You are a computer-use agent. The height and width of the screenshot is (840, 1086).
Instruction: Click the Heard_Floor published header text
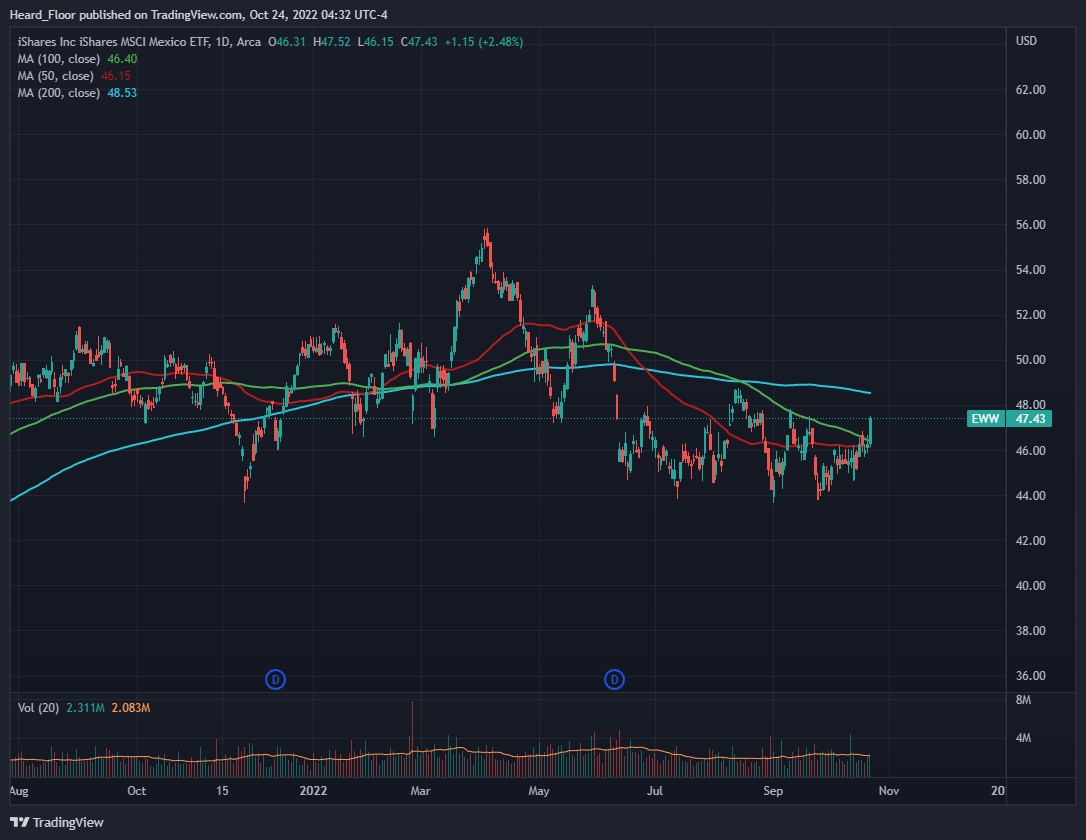(x=198, y=15)
